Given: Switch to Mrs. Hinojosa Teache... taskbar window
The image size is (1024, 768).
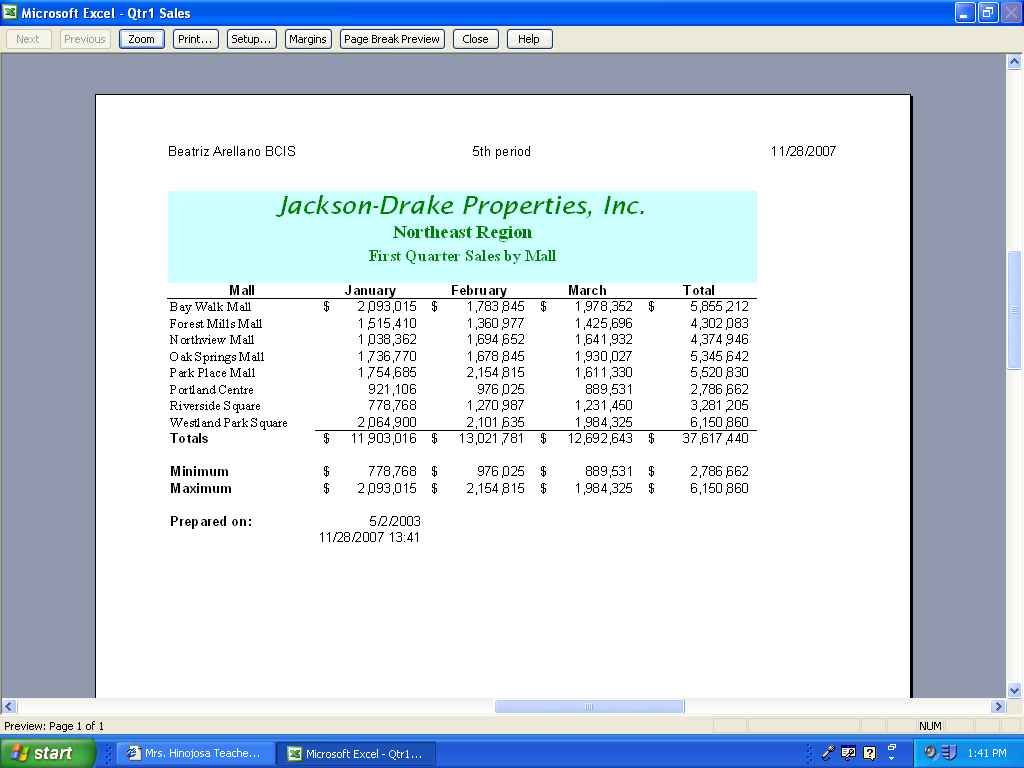Looking at the screenshot, I should (195, 753).
